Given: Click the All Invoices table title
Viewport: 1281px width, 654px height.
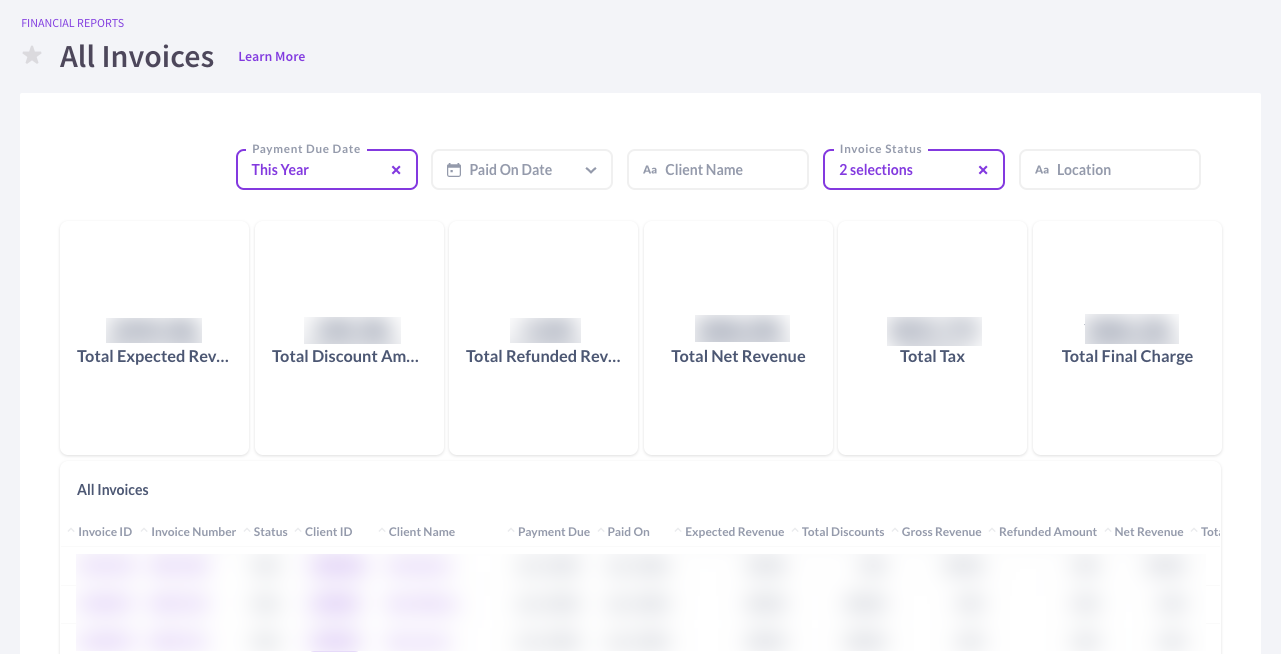Looking at the screenshot, I should (x=113, y=490).
